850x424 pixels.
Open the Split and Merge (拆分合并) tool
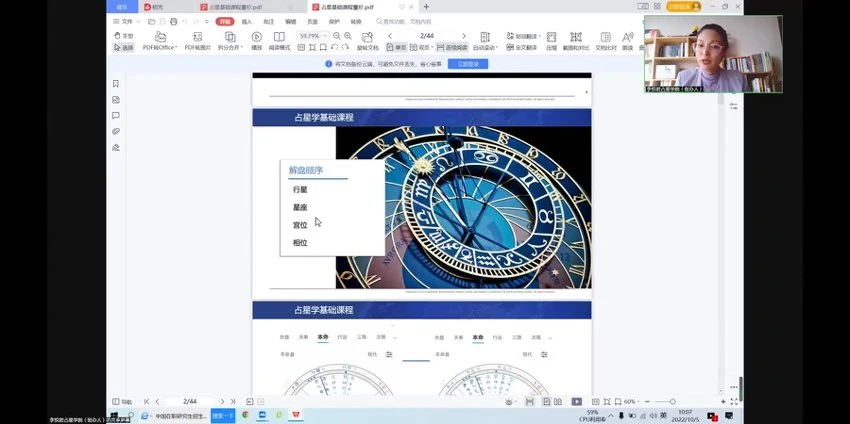230,41
